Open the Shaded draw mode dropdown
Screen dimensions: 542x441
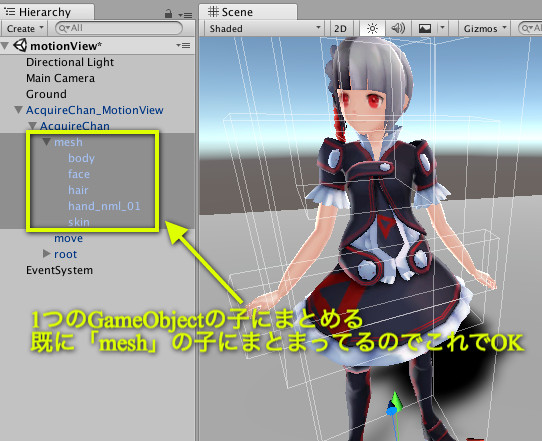264,28
